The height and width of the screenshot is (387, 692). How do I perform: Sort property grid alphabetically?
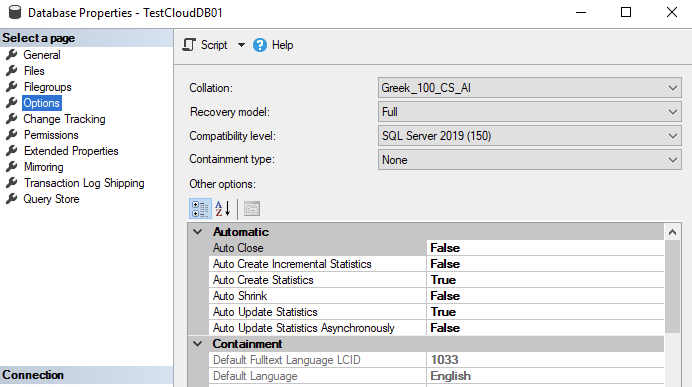223,209
